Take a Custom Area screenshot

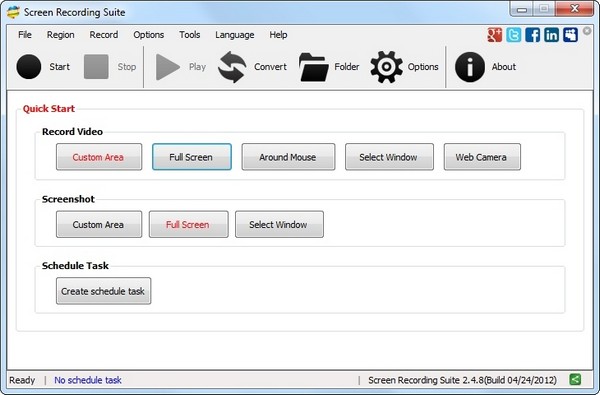pyautogui.click(x=99, y=224)
